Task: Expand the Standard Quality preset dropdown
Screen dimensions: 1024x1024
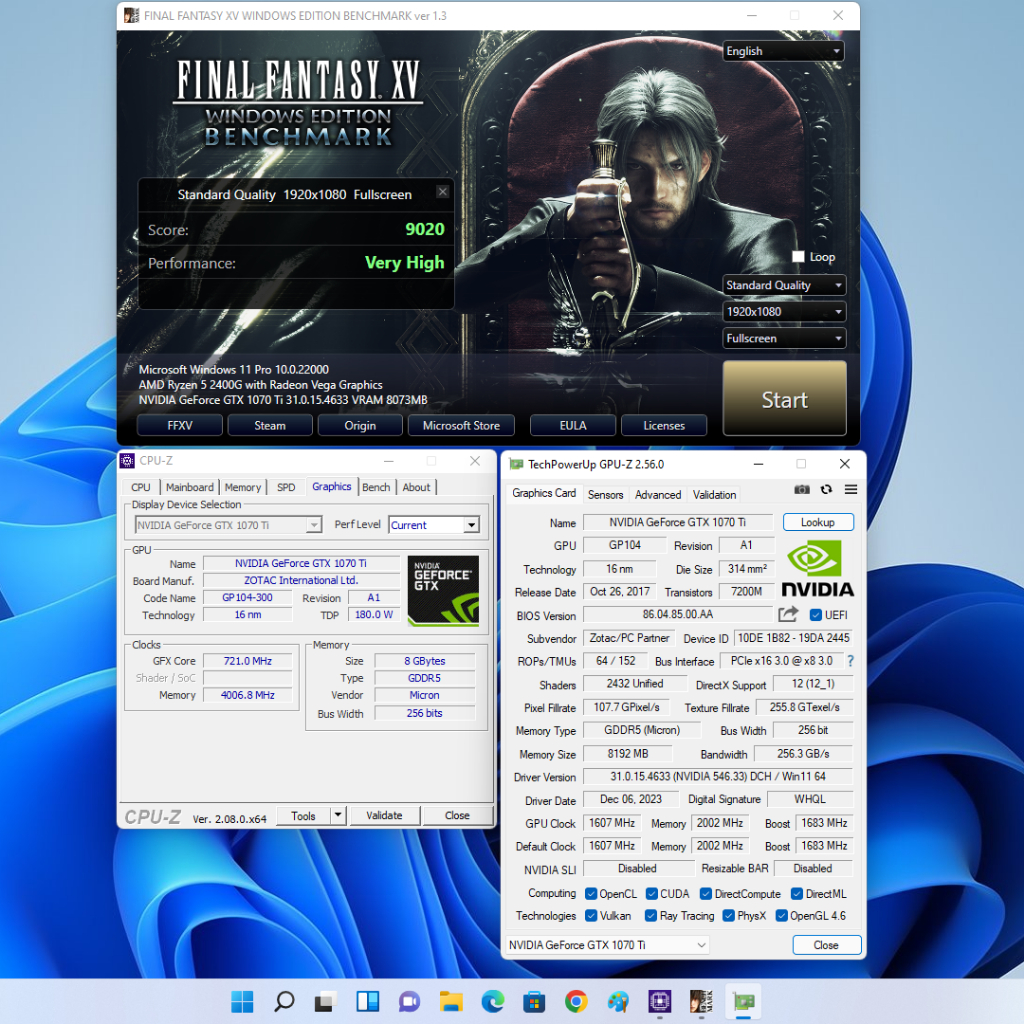Action: [784, 285]
